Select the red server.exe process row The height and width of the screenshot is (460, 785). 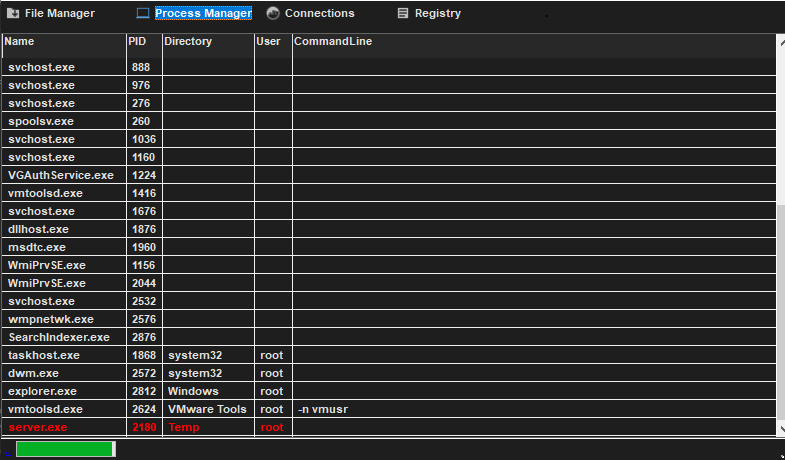tap(38, 427)
